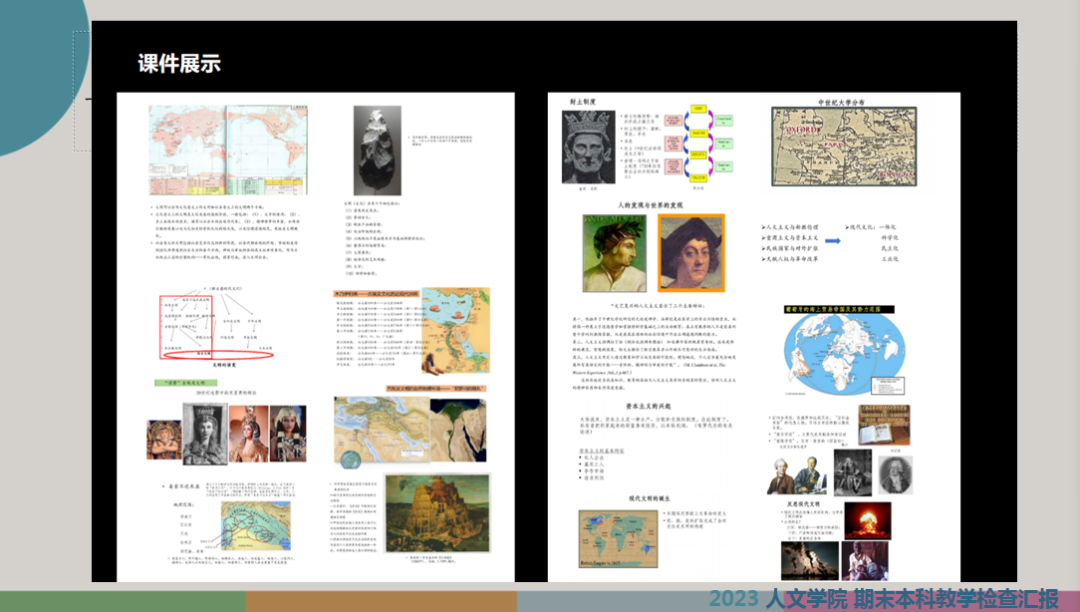This screenshot has height=612, width=1080.
Task: Select the stone hand-axe photograph
Action: pyautogui.click(x=377, y=150)
